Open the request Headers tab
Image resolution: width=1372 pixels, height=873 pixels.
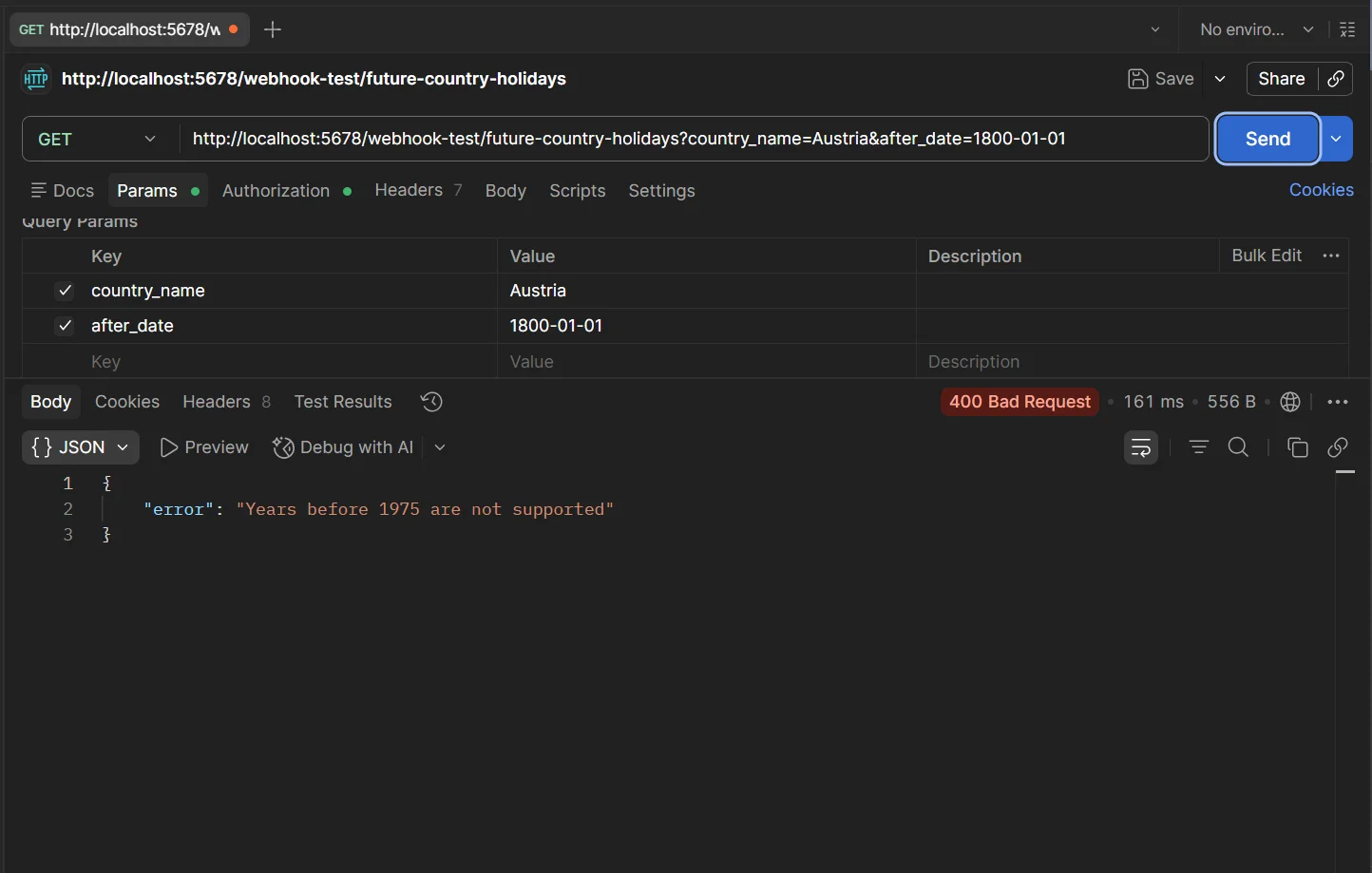pyautogui.click(x=418, y=190)
